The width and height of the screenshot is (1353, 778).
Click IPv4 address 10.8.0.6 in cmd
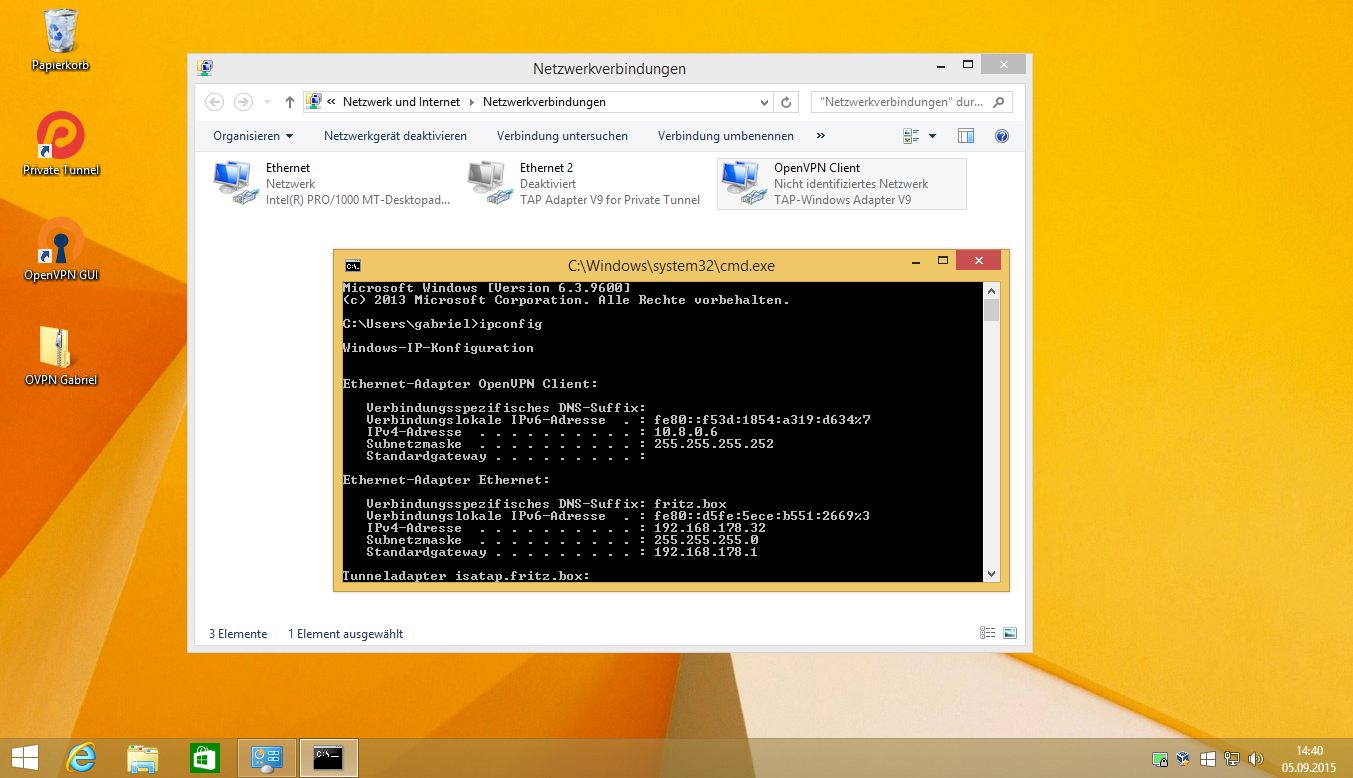686,432
